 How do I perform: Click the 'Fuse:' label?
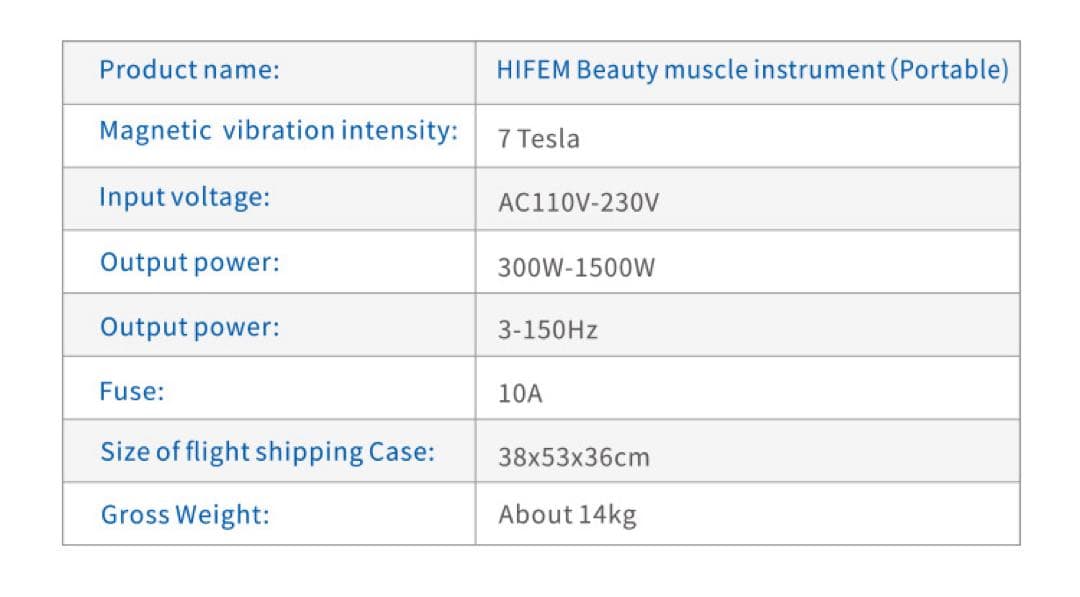[132, 391]
